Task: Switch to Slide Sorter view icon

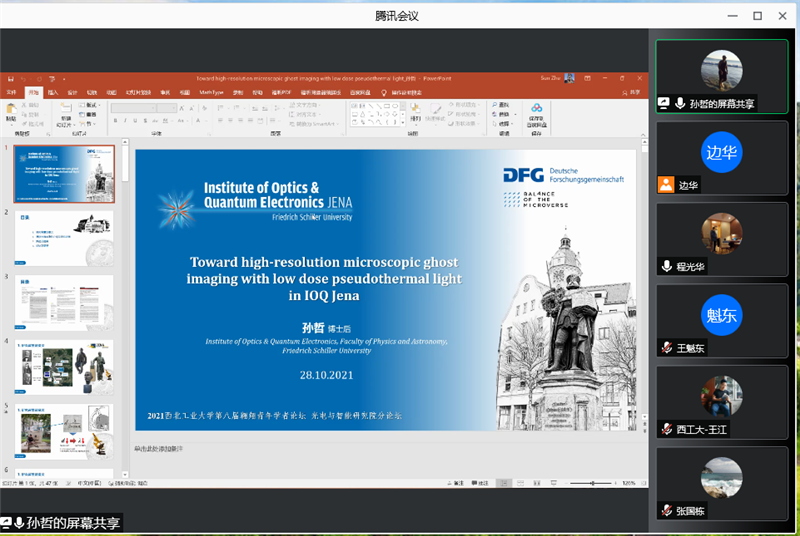Action: click(x=520, y=483)
